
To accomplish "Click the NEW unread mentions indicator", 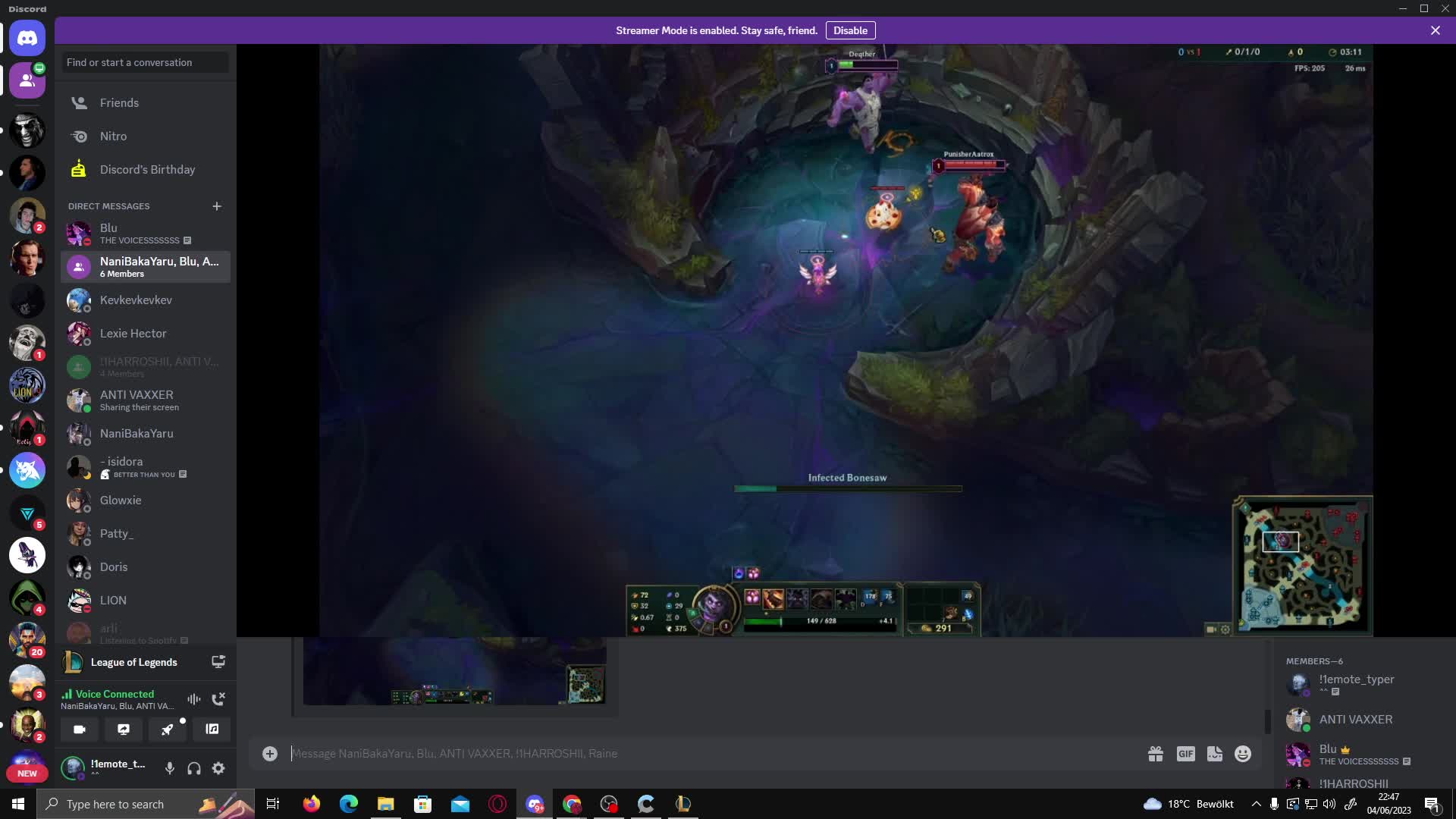I will click(27, 773).
